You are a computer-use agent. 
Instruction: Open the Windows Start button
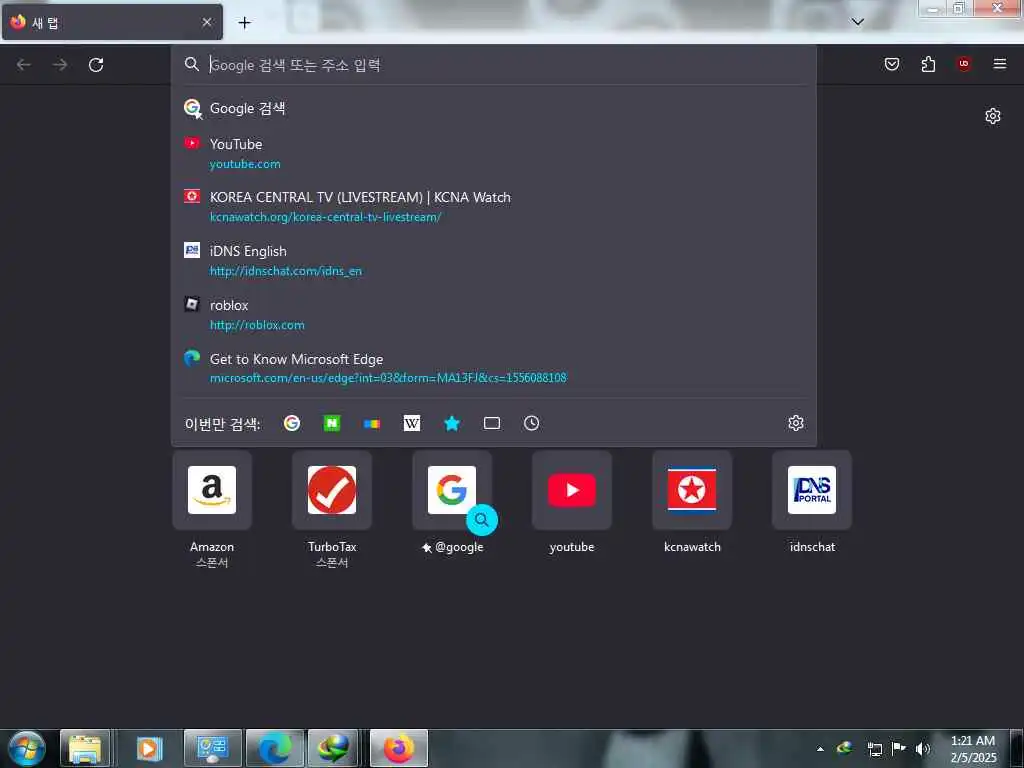[x=27, y=748]
